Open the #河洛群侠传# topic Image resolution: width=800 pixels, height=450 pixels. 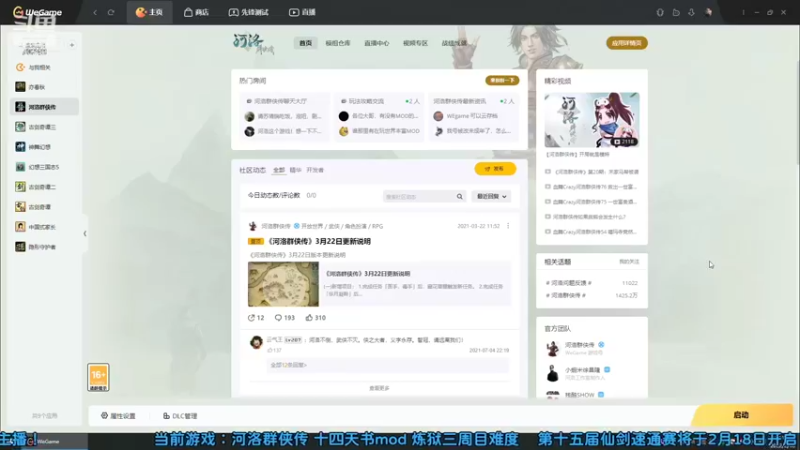(566, 295)
